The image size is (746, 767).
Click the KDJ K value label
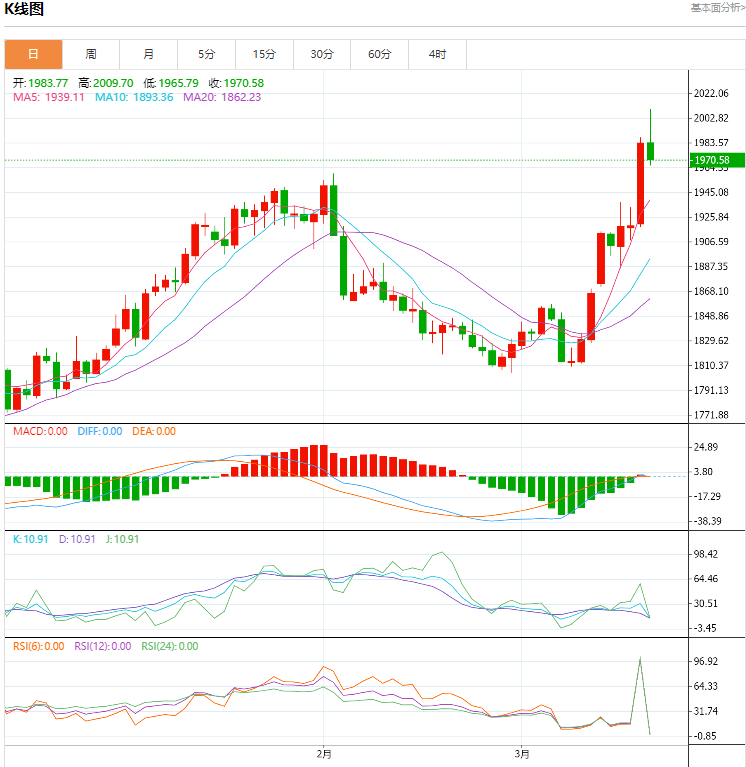(30, 539)
